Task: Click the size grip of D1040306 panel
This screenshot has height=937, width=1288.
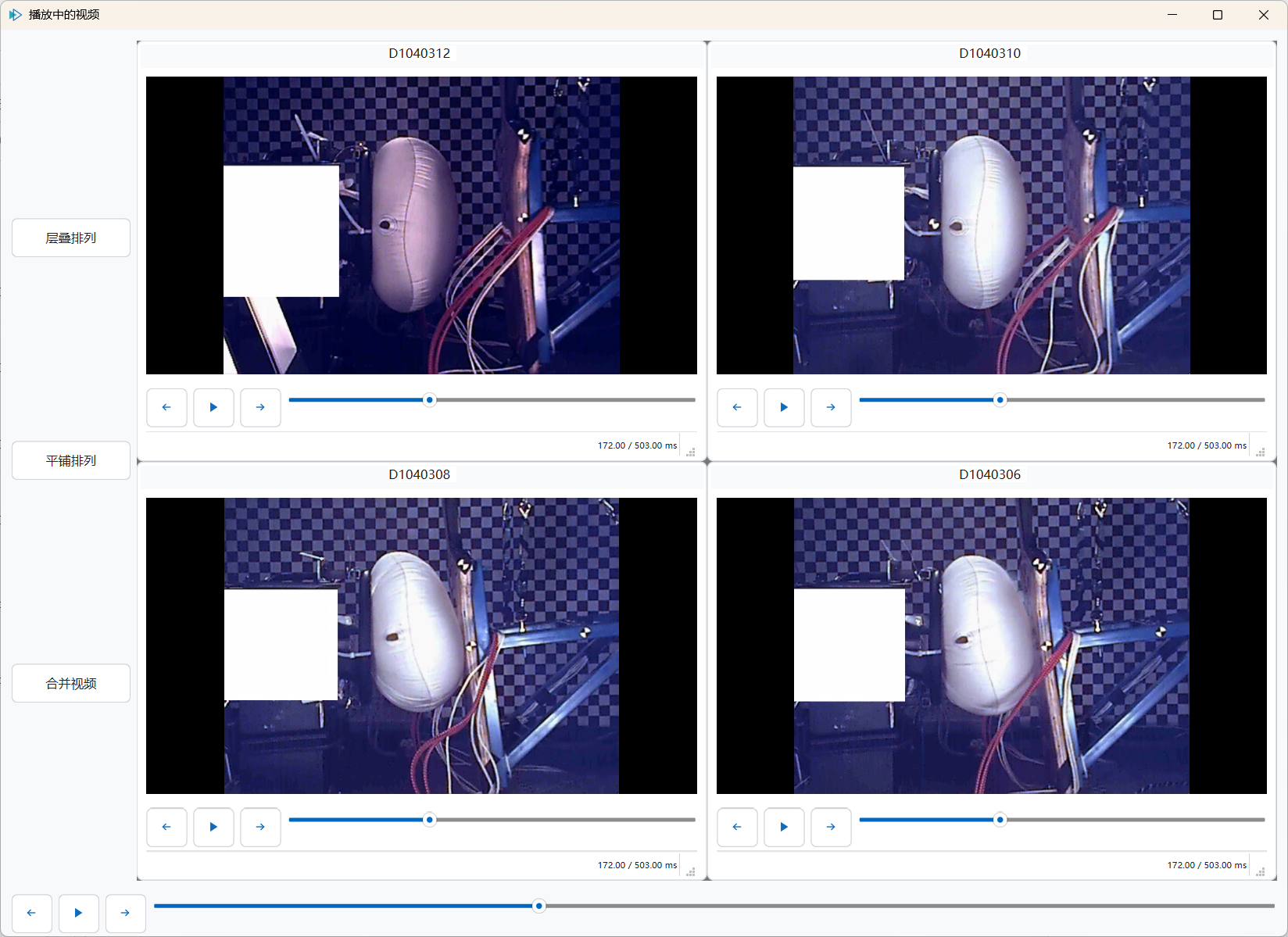Action: [x=1261, y=871]
